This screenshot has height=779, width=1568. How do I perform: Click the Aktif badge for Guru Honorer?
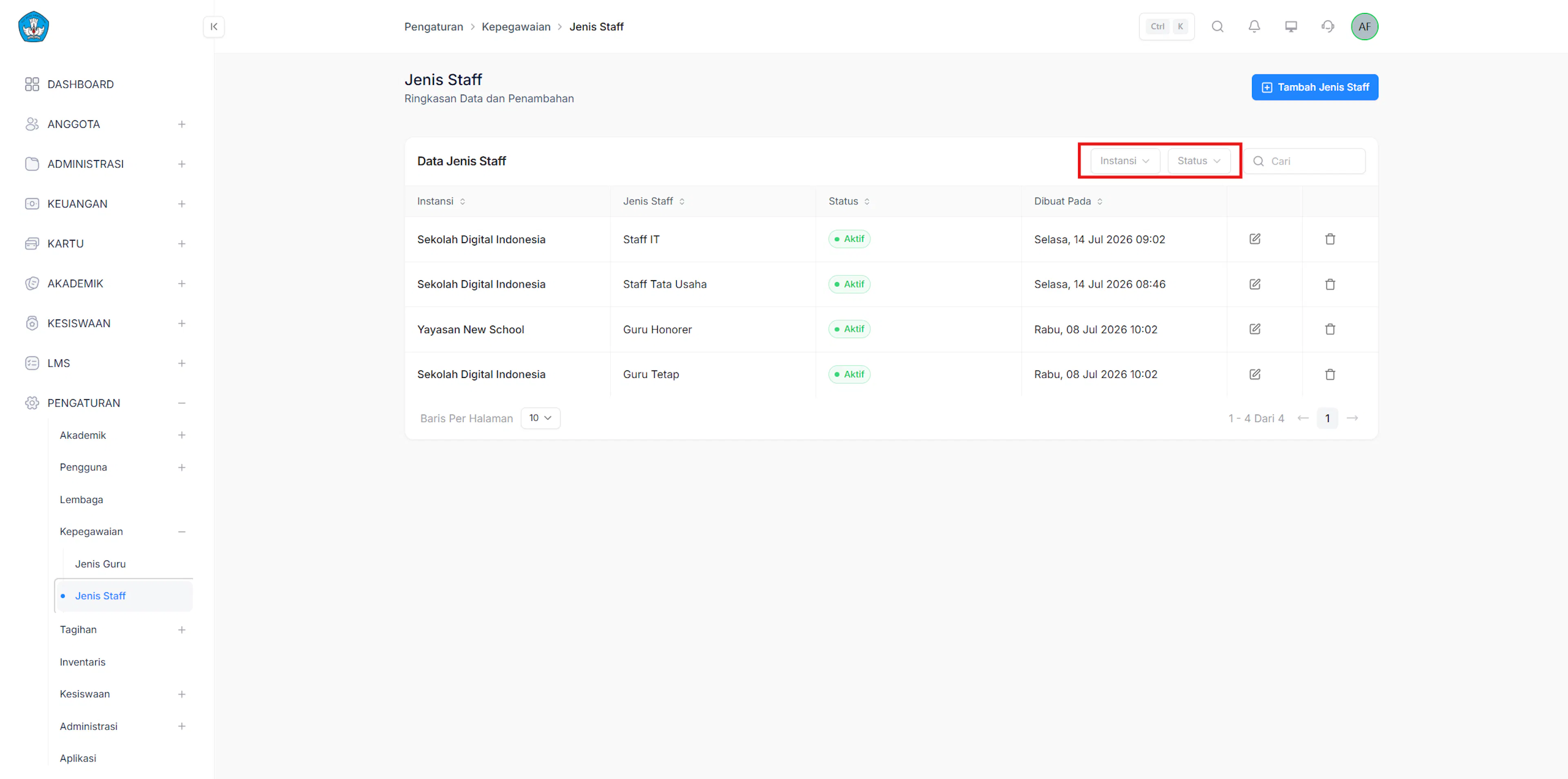click(849, 329)
